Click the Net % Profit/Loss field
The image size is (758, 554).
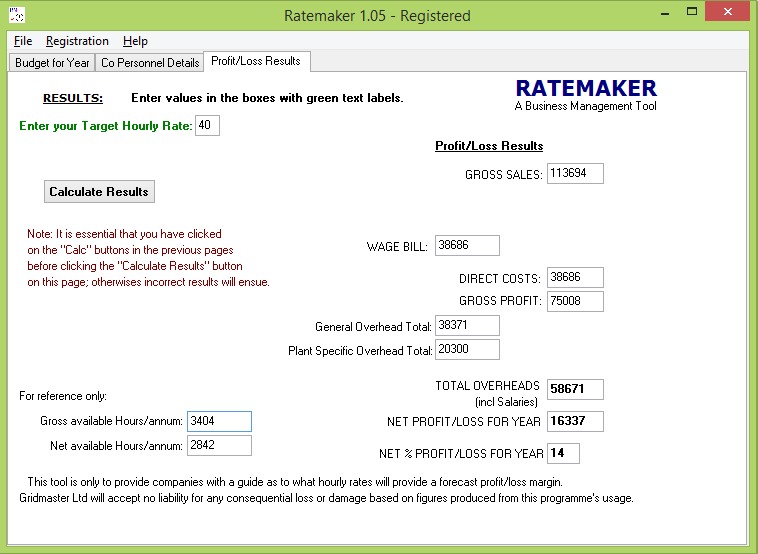click(x=563, y=453)
